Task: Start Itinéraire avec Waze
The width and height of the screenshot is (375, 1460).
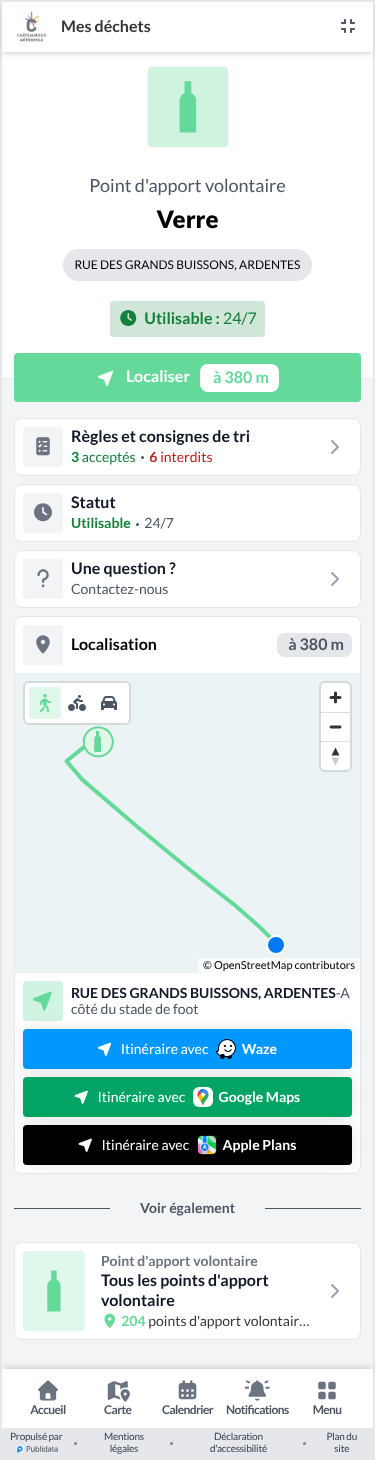Action: (x=187, y=1049)
